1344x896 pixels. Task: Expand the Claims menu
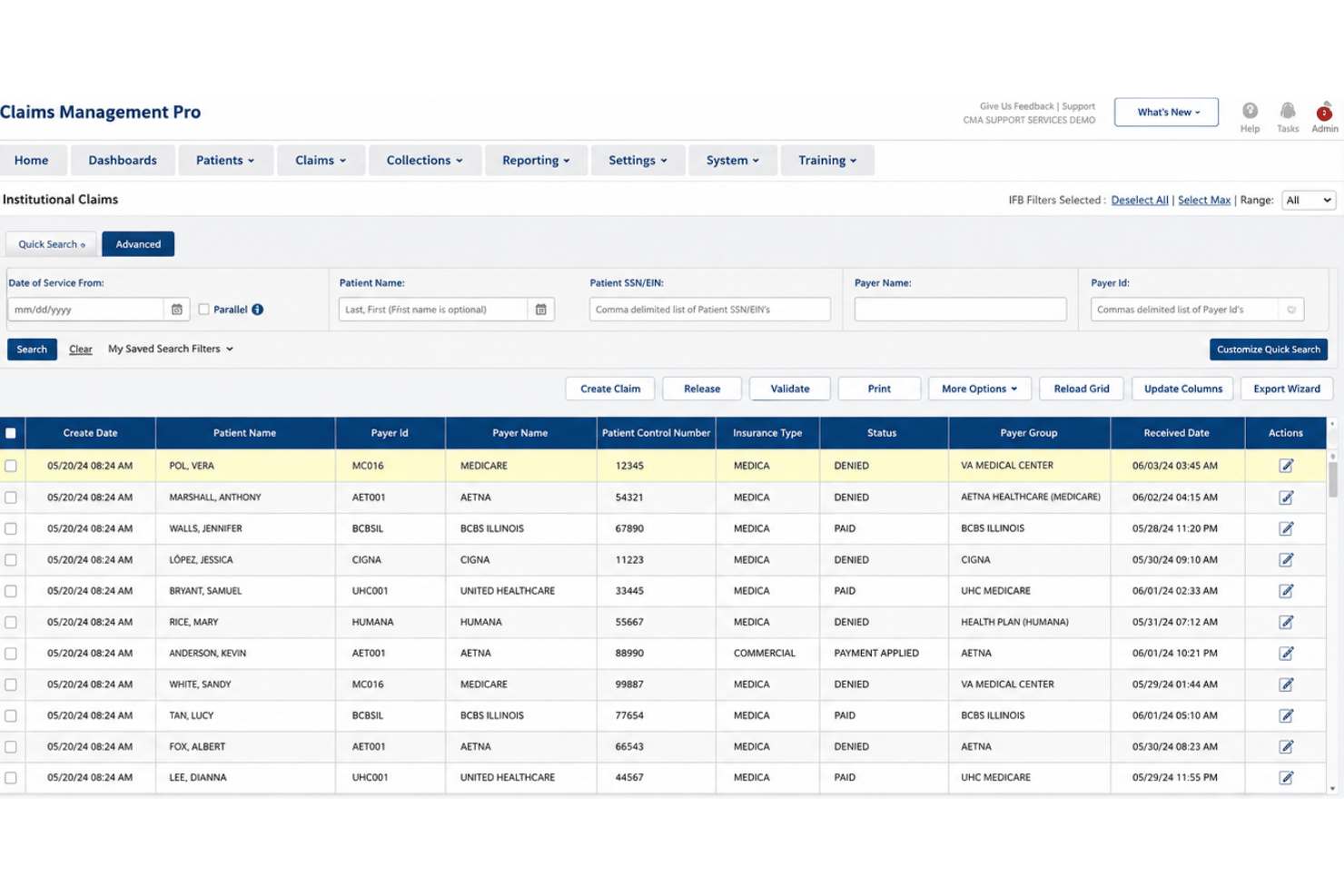coord(321,160)
